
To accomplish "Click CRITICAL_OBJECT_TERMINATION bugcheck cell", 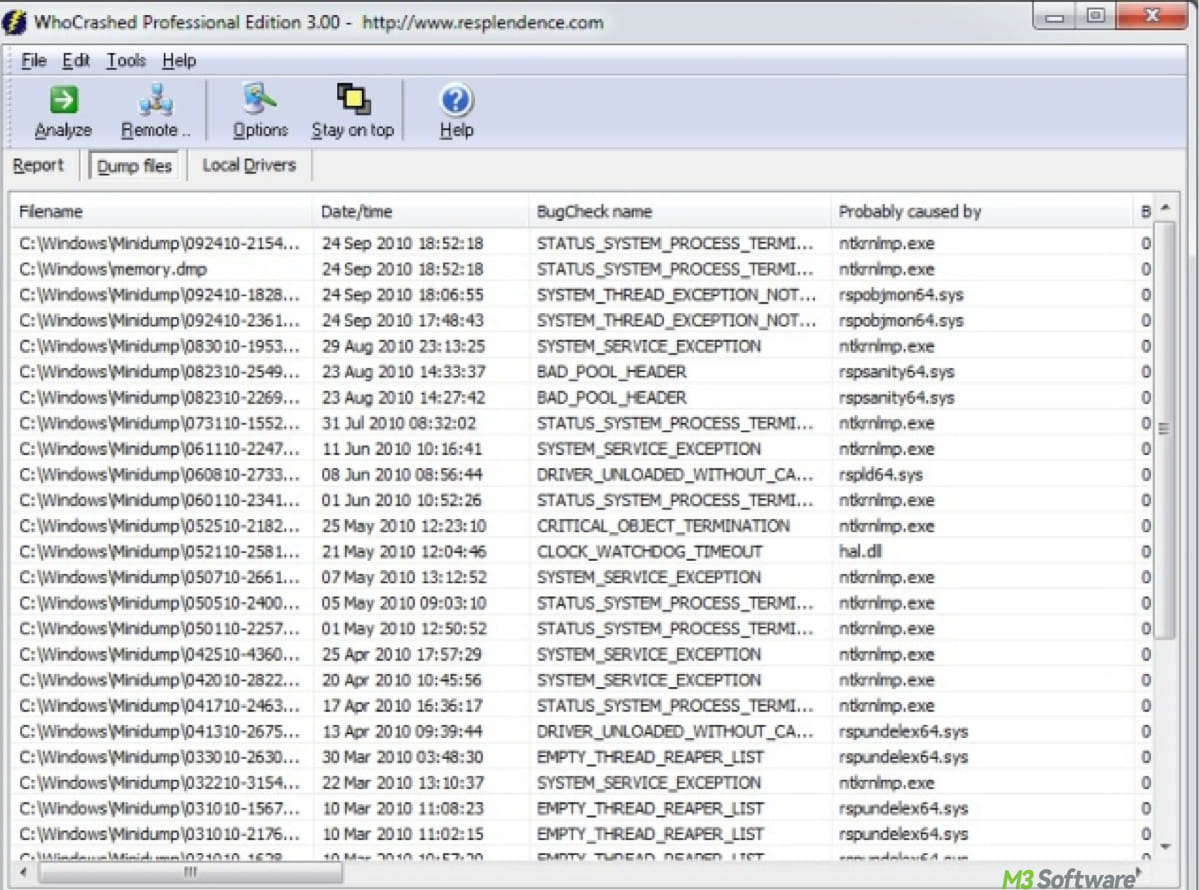I will 663,526.
